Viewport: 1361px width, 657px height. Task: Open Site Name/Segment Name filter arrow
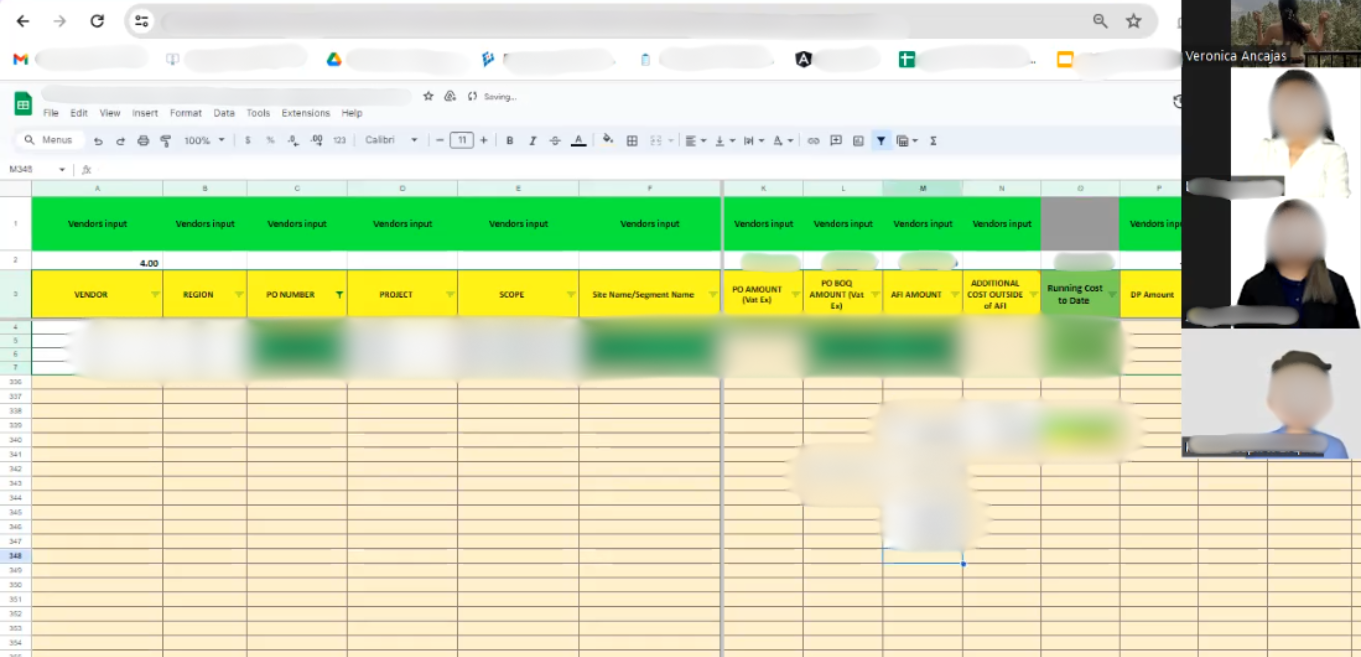tap(713, 295)
